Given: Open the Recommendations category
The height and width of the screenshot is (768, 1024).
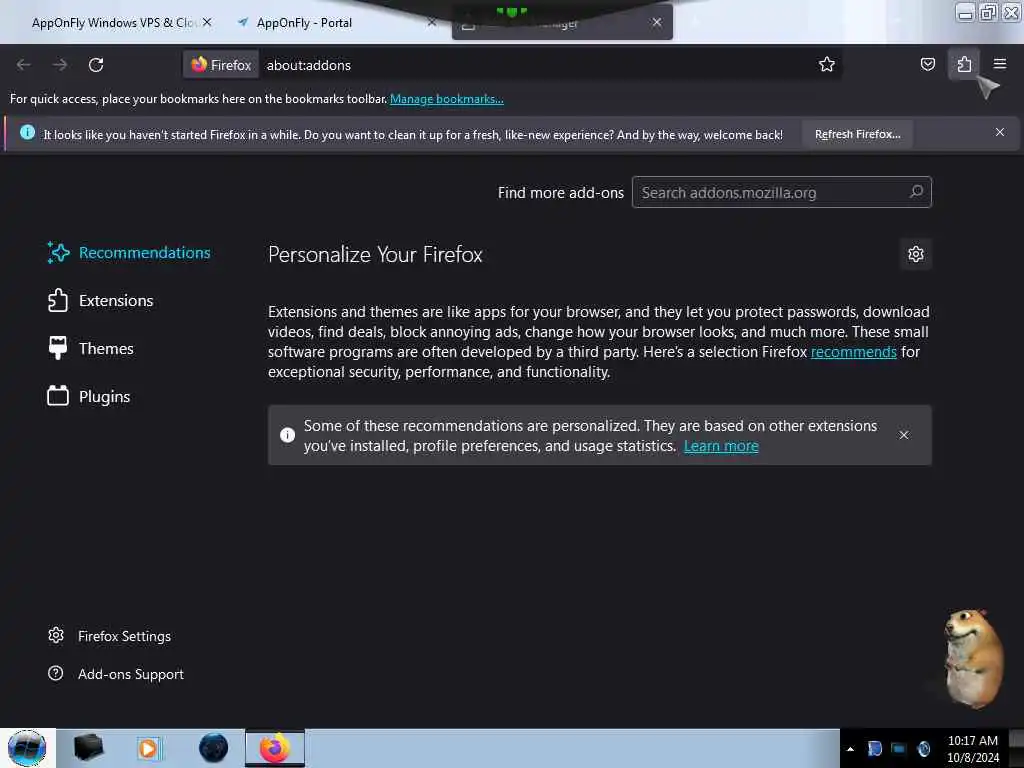Looking at the screenshot, I should (x=129, y=253).
